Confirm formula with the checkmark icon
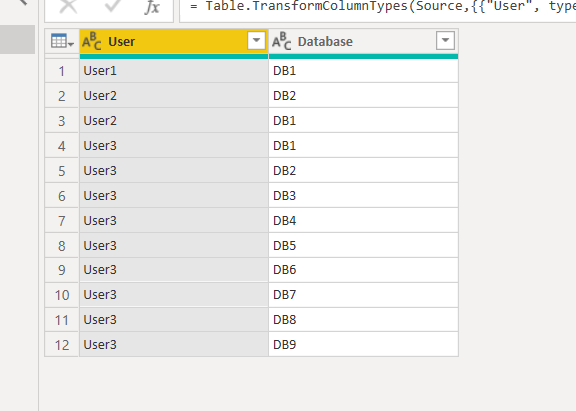The height and width of the screenshot is (411, 576). click(x=112, y=5)
